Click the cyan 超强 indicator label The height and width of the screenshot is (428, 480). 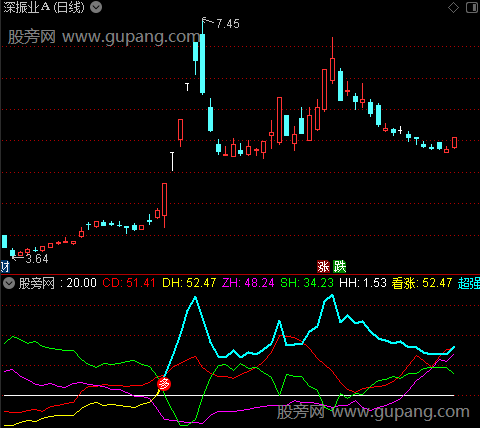click(x=469, y=283)
